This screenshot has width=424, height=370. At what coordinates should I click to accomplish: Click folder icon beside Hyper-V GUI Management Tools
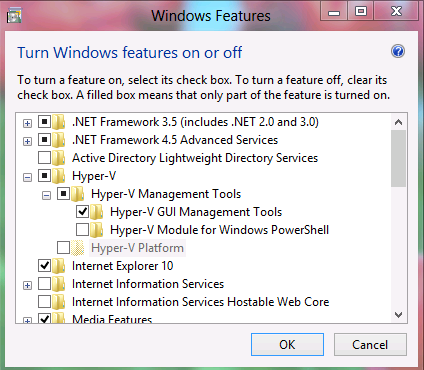97,212
